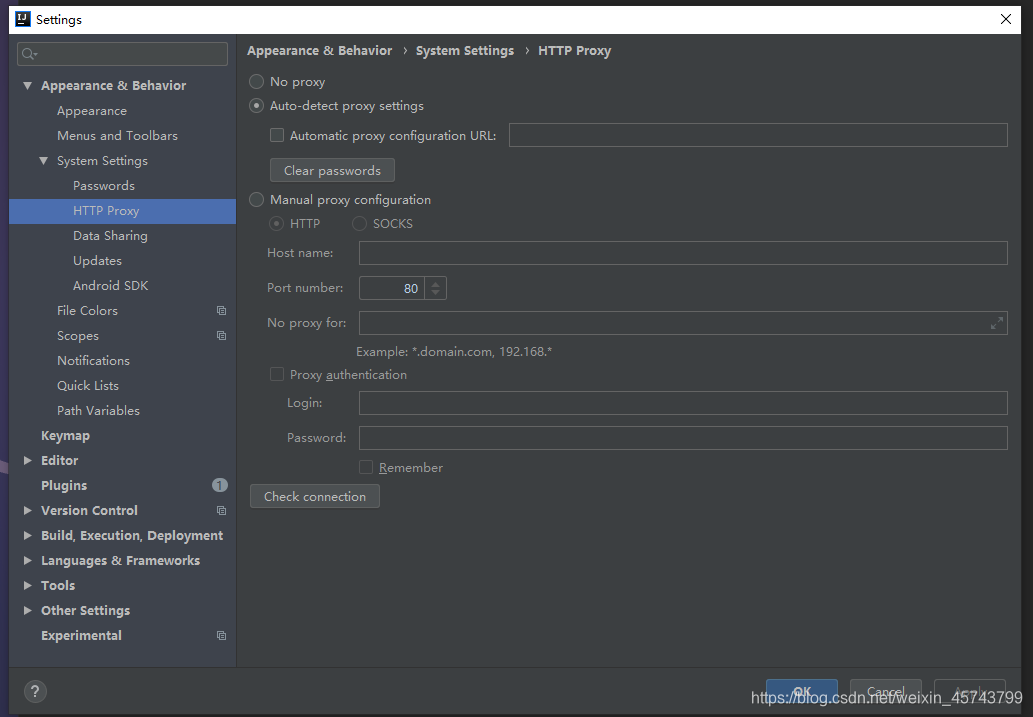Click the search magnifier icon in settings

[28, 54]
